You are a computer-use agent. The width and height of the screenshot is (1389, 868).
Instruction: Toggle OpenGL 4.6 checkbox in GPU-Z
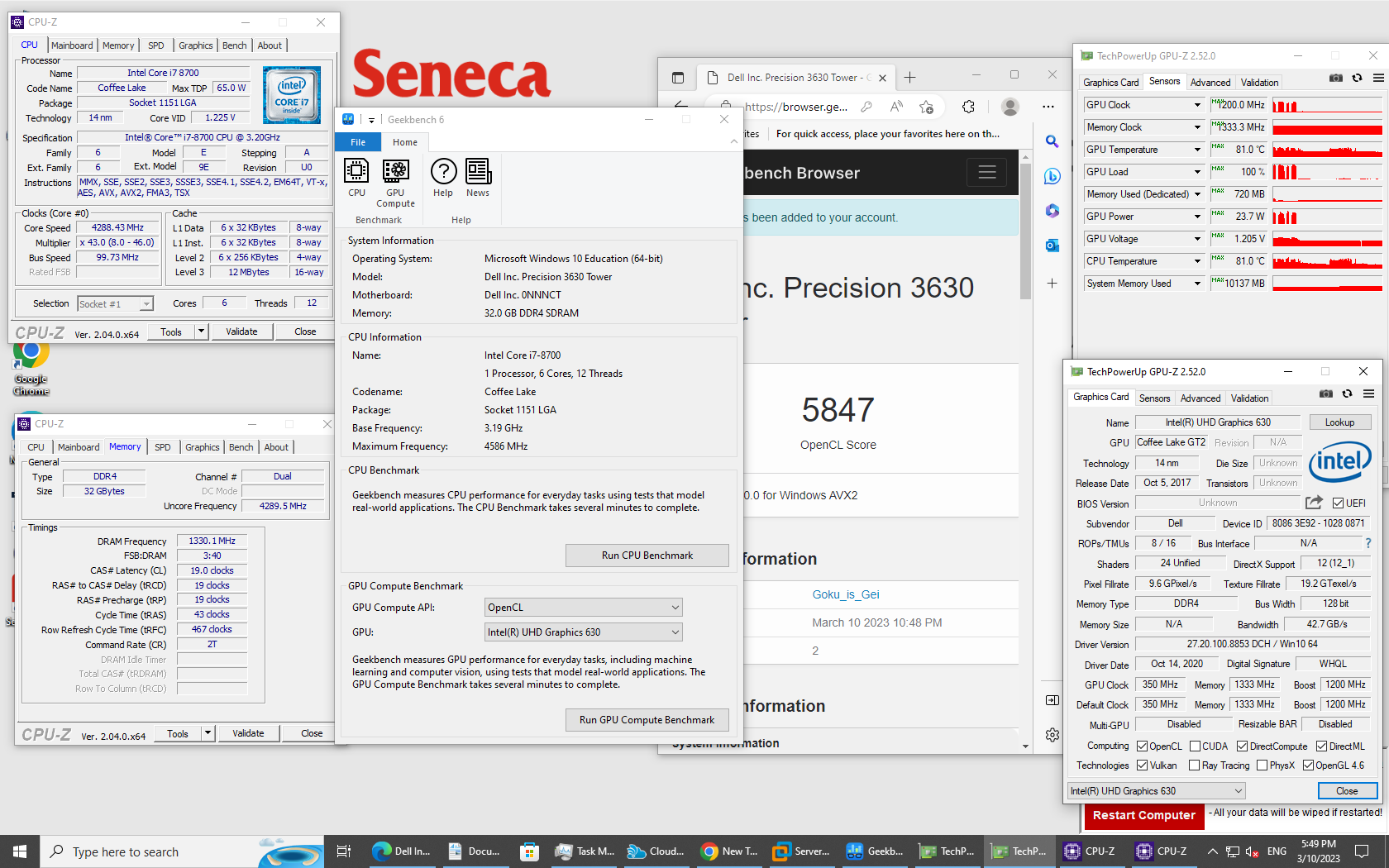coord(1308,765)
